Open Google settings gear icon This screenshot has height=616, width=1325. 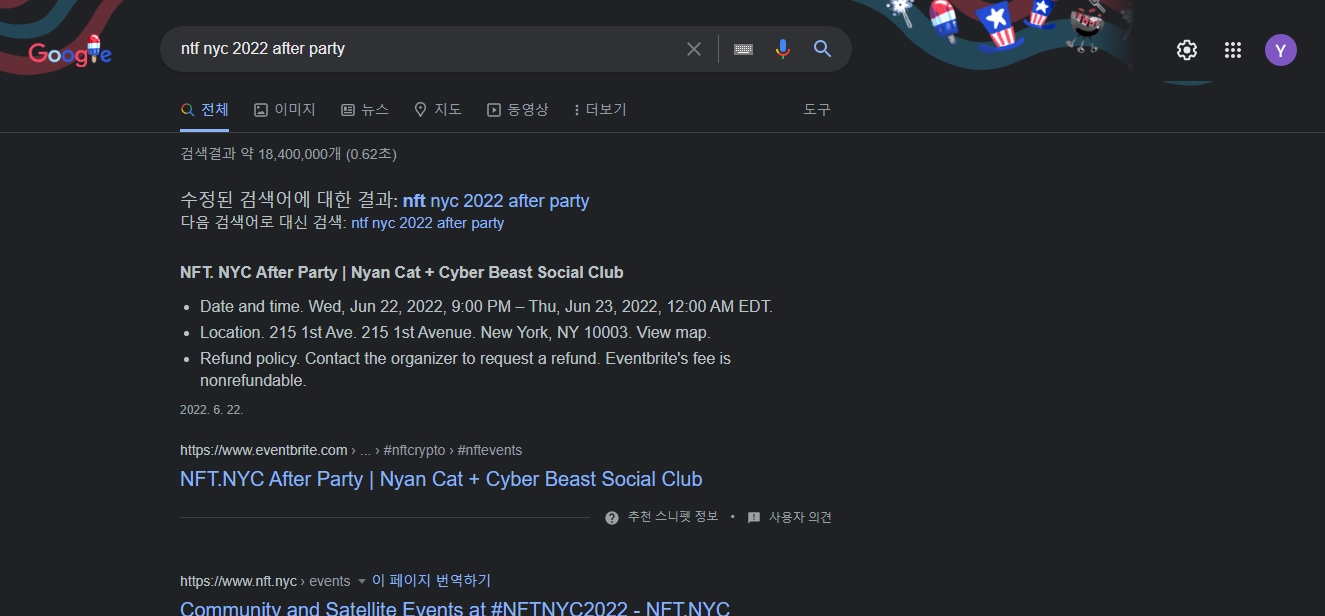1187,50
